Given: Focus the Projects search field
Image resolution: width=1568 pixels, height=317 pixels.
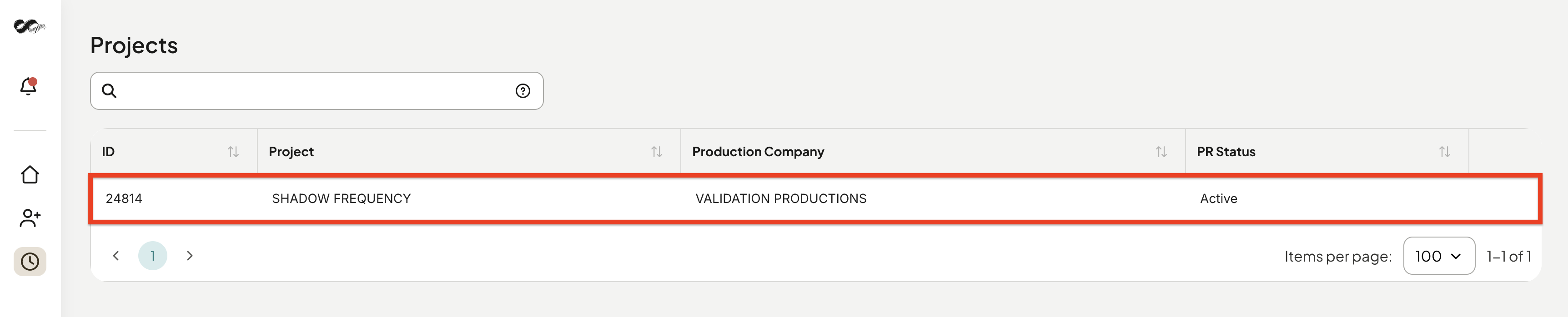Looking at the screenshot, I should click(x=317, y=91).
